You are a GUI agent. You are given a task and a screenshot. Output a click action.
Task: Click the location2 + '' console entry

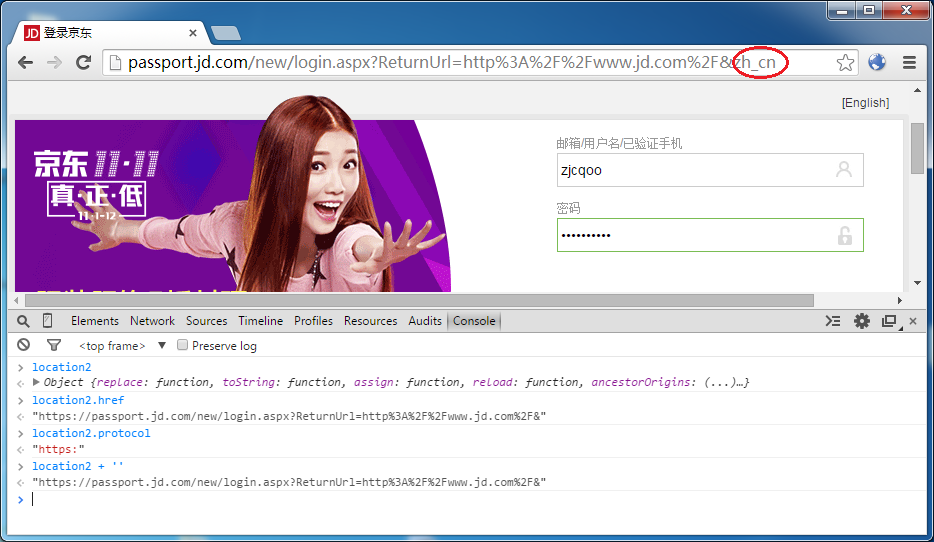pyautogui.click(x=78, y=466)
